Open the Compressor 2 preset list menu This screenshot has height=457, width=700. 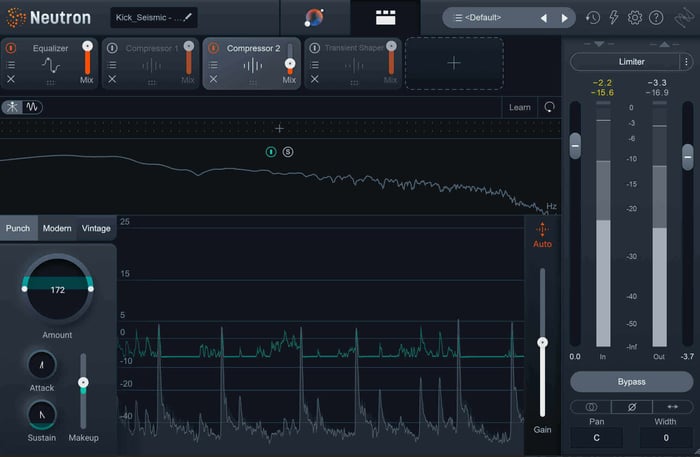point(213,65)
